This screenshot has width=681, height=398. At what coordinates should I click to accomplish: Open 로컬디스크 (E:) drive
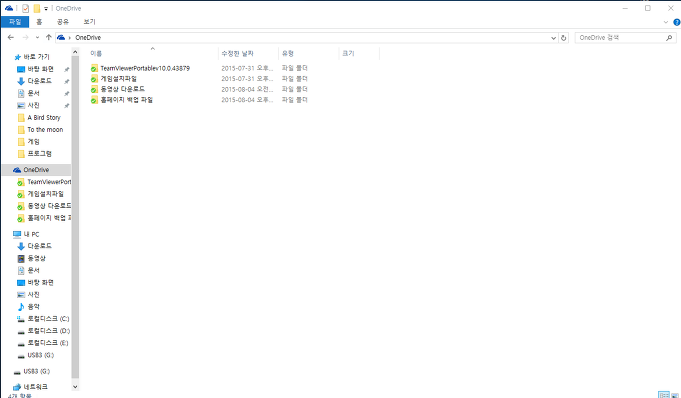click(x=48, y=343)
